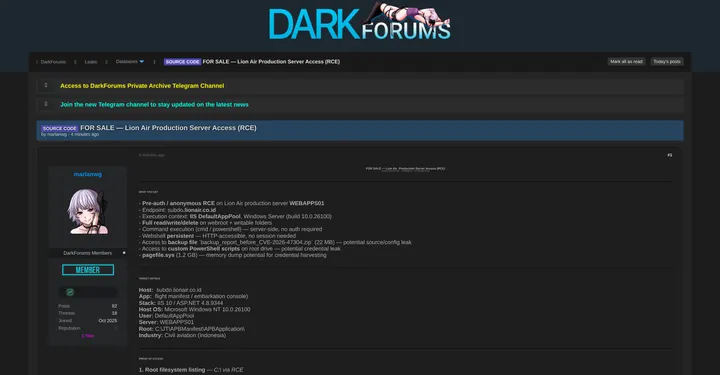
Task: Click SOURCE CODE prefix in thread header
Action: click(60, 129)
